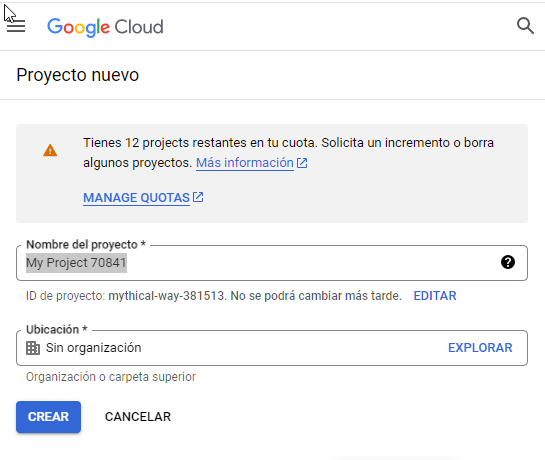Click the Proyecto nuevo heading
The height and width of the screenshot is (460, 545).
pos(78,75)
